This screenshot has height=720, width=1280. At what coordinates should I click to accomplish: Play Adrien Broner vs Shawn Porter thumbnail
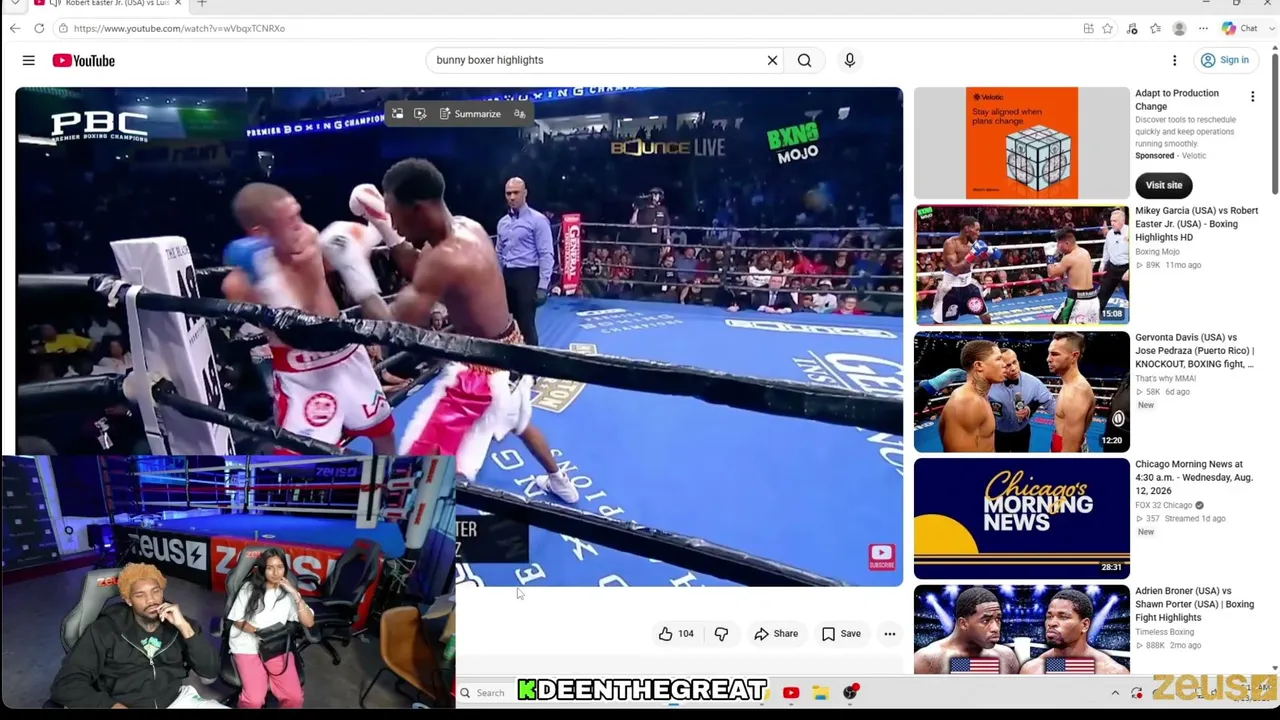pos(1021,630)
